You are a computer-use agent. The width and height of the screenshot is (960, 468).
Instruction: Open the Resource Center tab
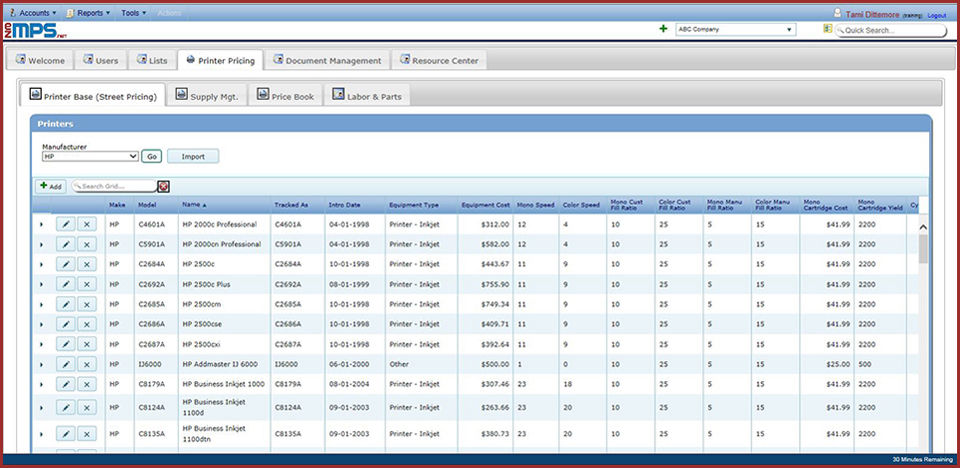point(439,60)
